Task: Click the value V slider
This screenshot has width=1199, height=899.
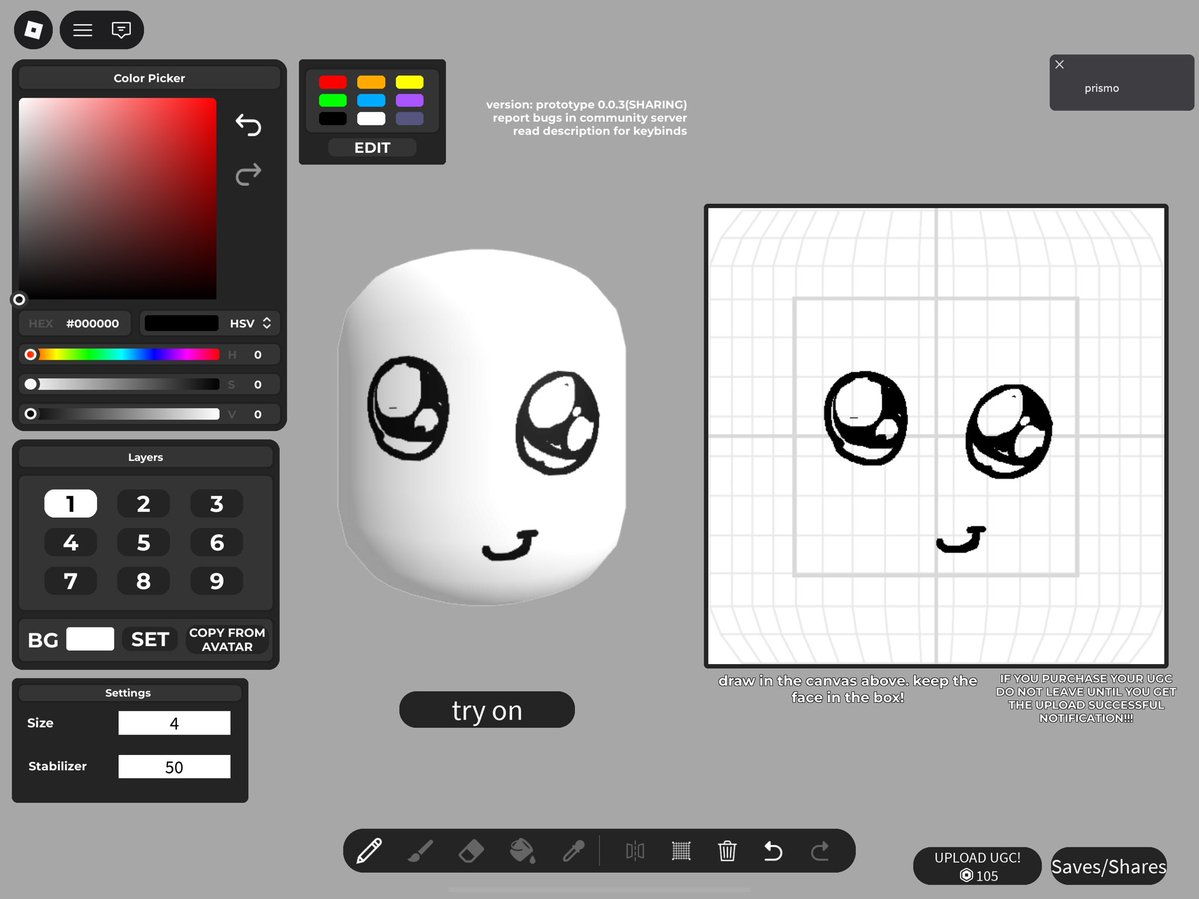Action: [125, 414]
